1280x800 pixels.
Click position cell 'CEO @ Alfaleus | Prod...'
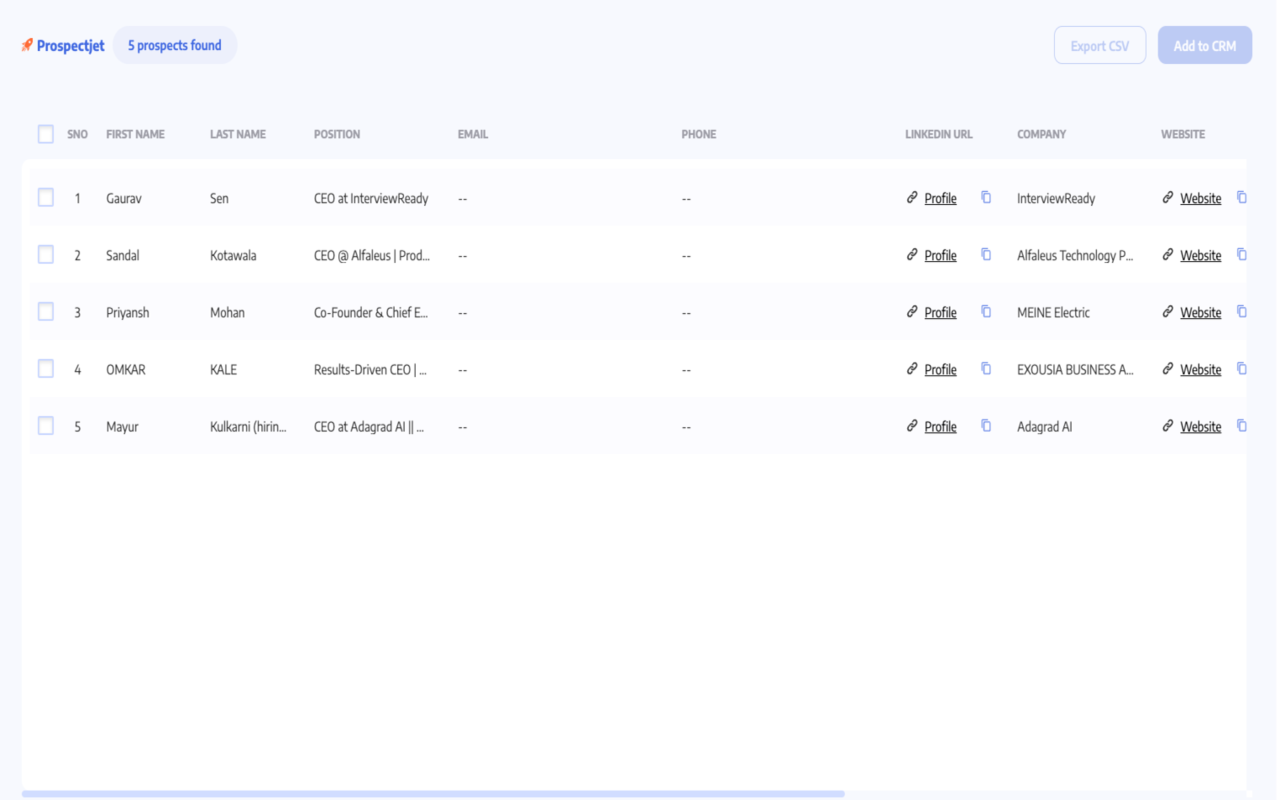pyautogui.click(x=372, y=255)
